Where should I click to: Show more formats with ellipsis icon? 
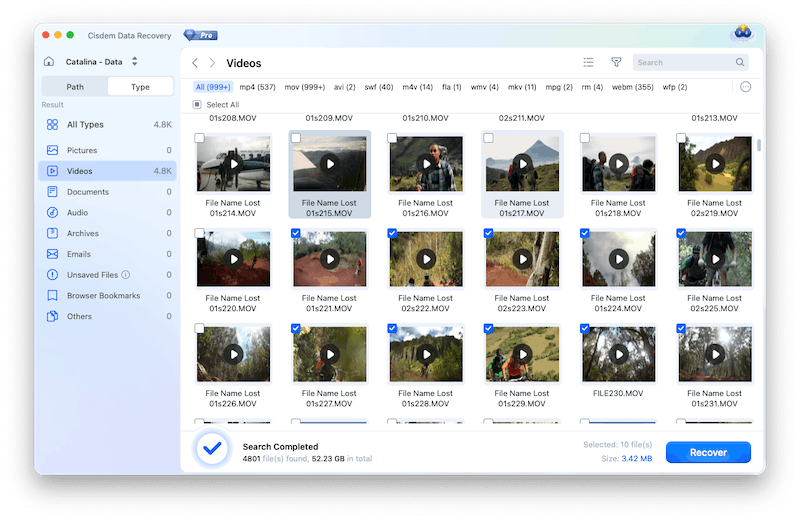click(x=745, y=87)
